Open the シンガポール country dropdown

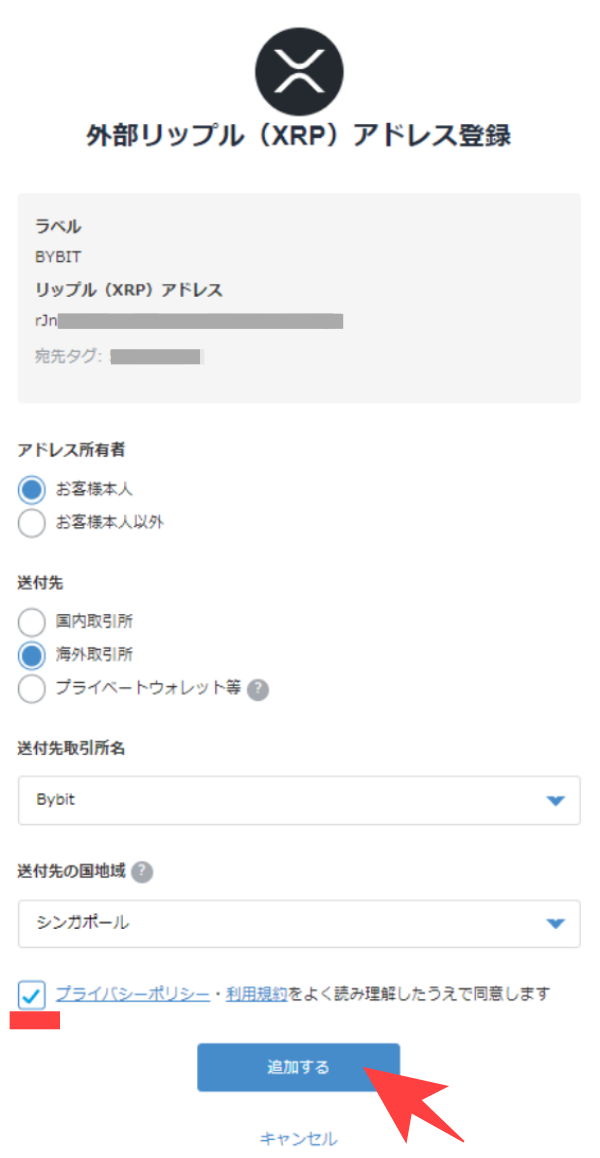(300, 923)
